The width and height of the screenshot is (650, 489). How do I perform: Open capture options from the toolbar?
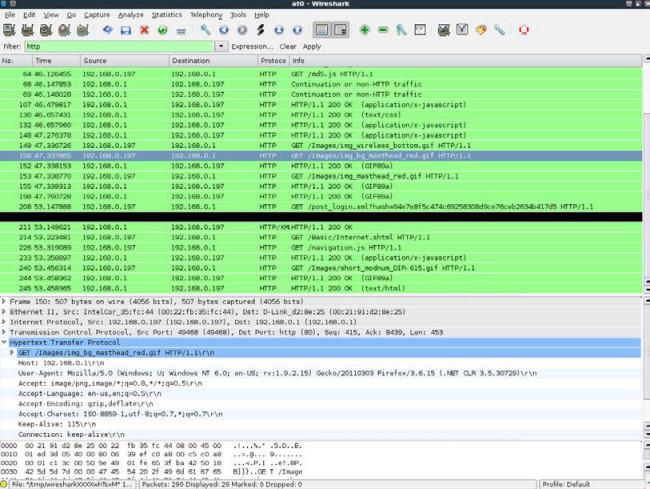click(x=28, y=30)
